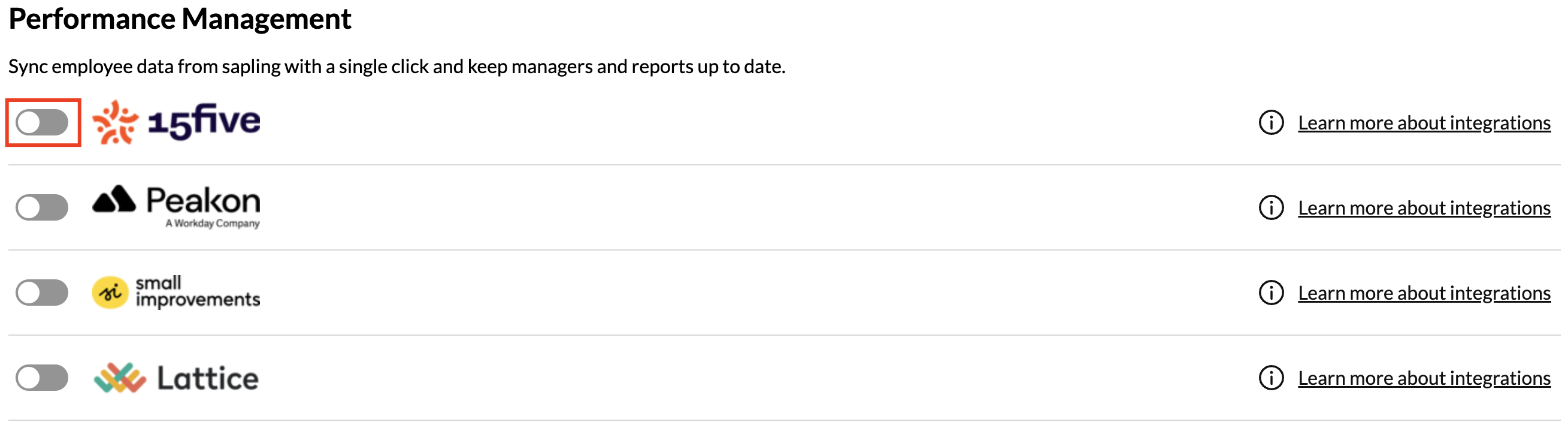Open Lattice's 'Learn more about integrations' link
Viewport: 1568px width, 428px height.
1424,379
